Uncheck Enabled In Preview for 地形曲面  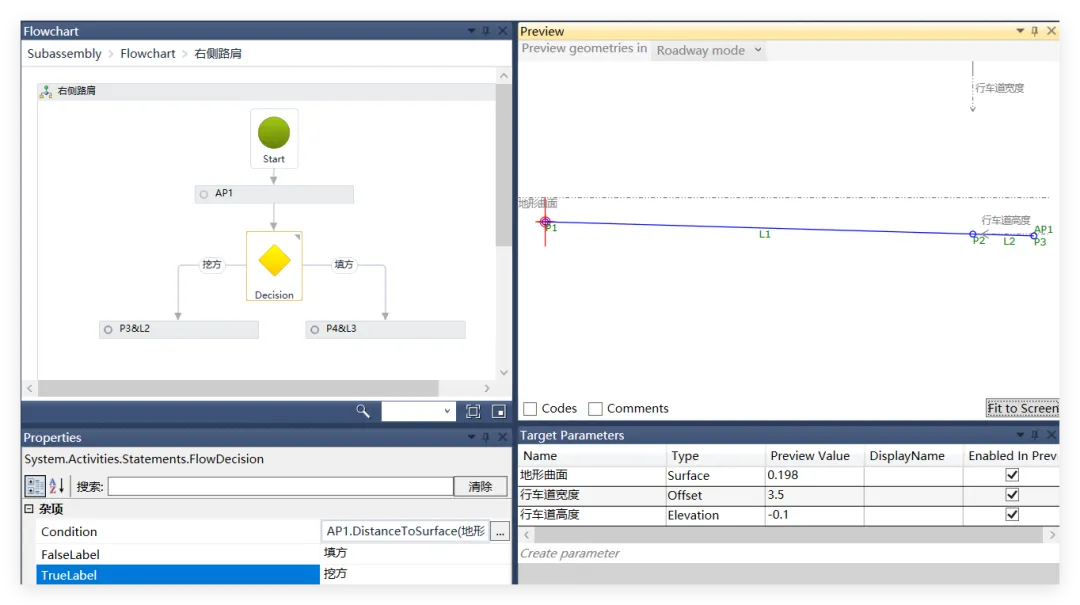pos(1012,475)
